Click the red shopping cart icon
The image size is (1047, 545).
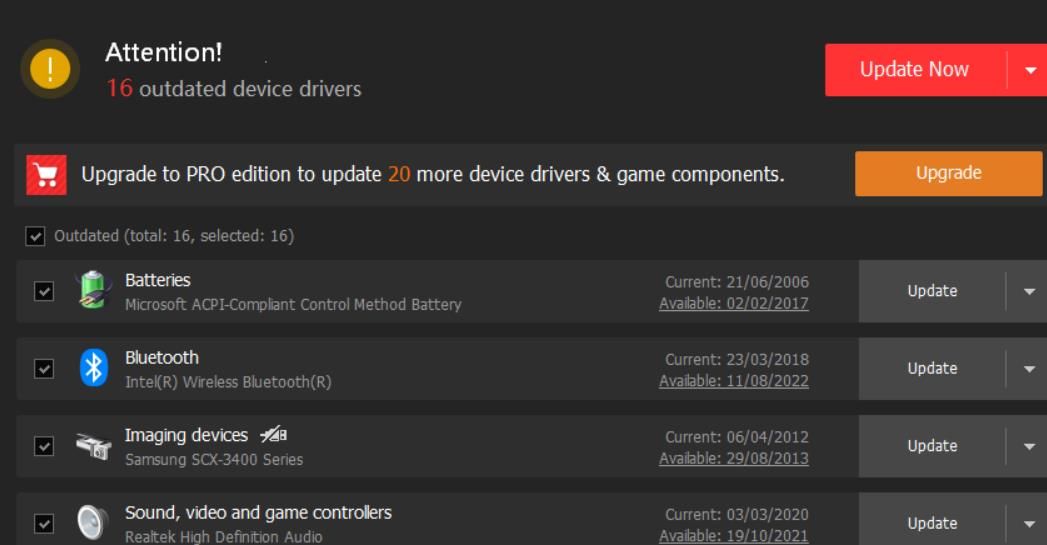[46, 175]
